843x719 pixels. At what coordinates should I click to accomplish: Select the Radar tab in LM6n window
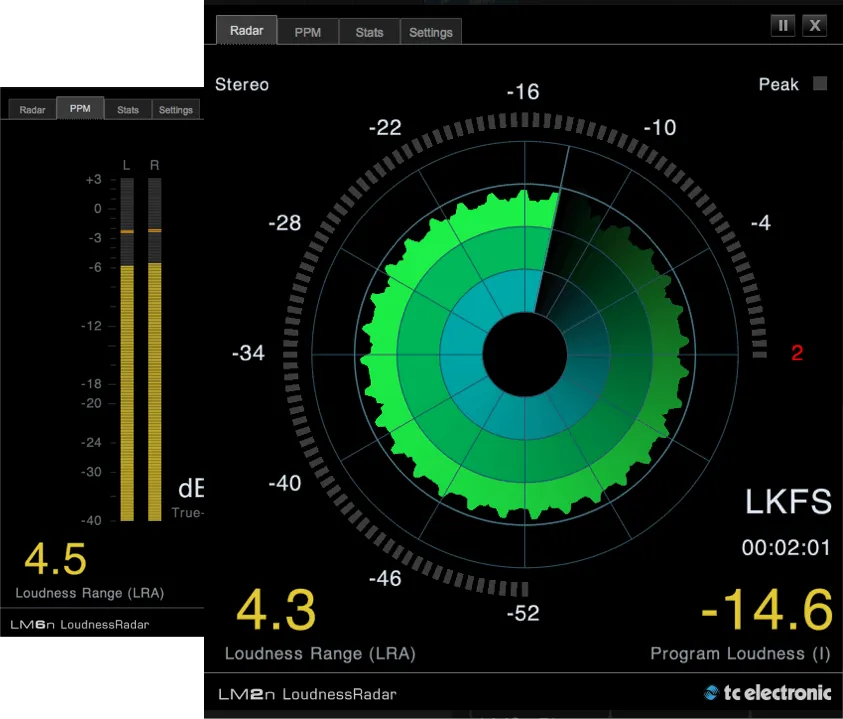pyautogui.click(x=31, y=109)
